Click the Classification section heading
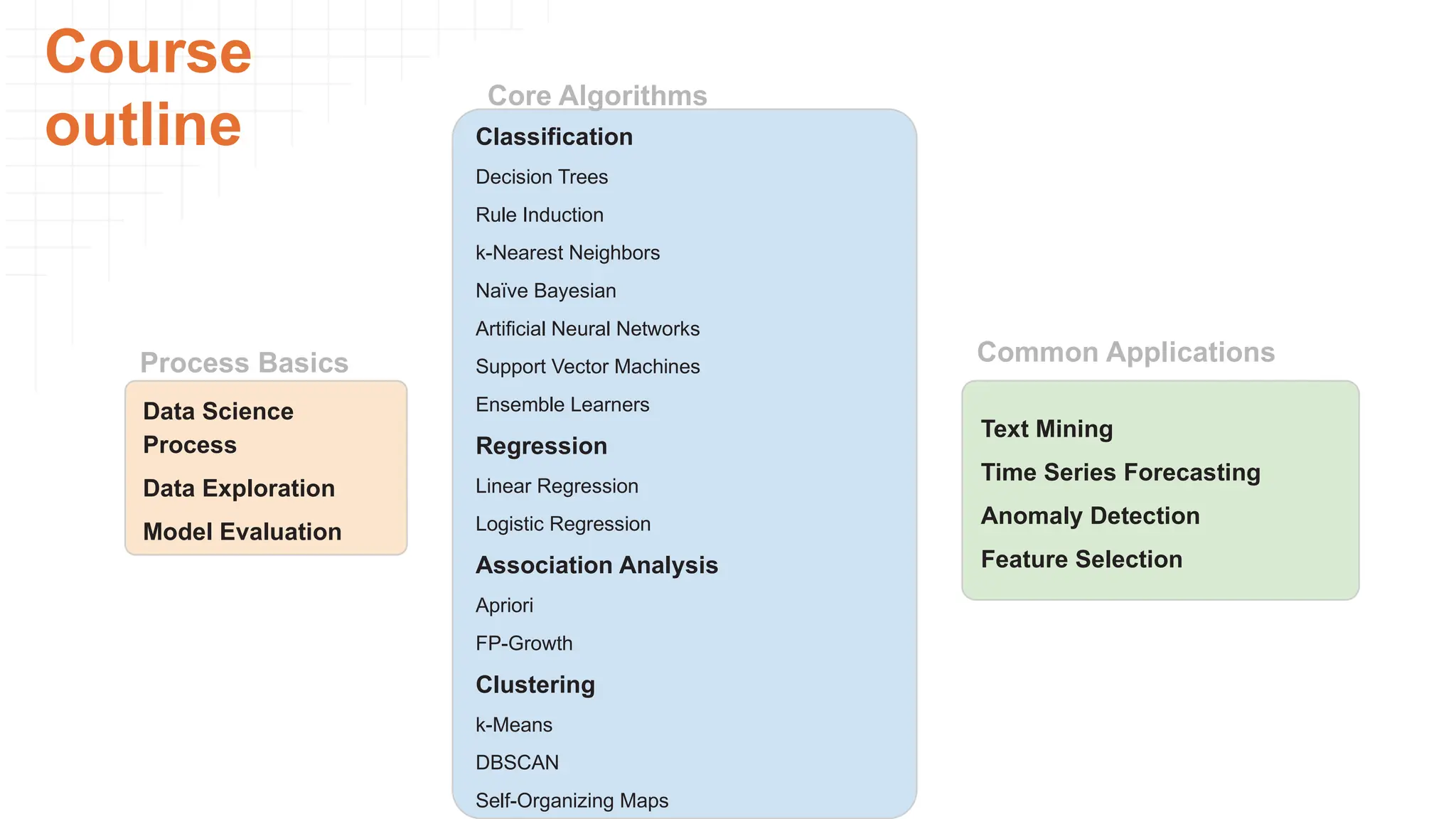The image size is (1456, 819). point(554,137)
